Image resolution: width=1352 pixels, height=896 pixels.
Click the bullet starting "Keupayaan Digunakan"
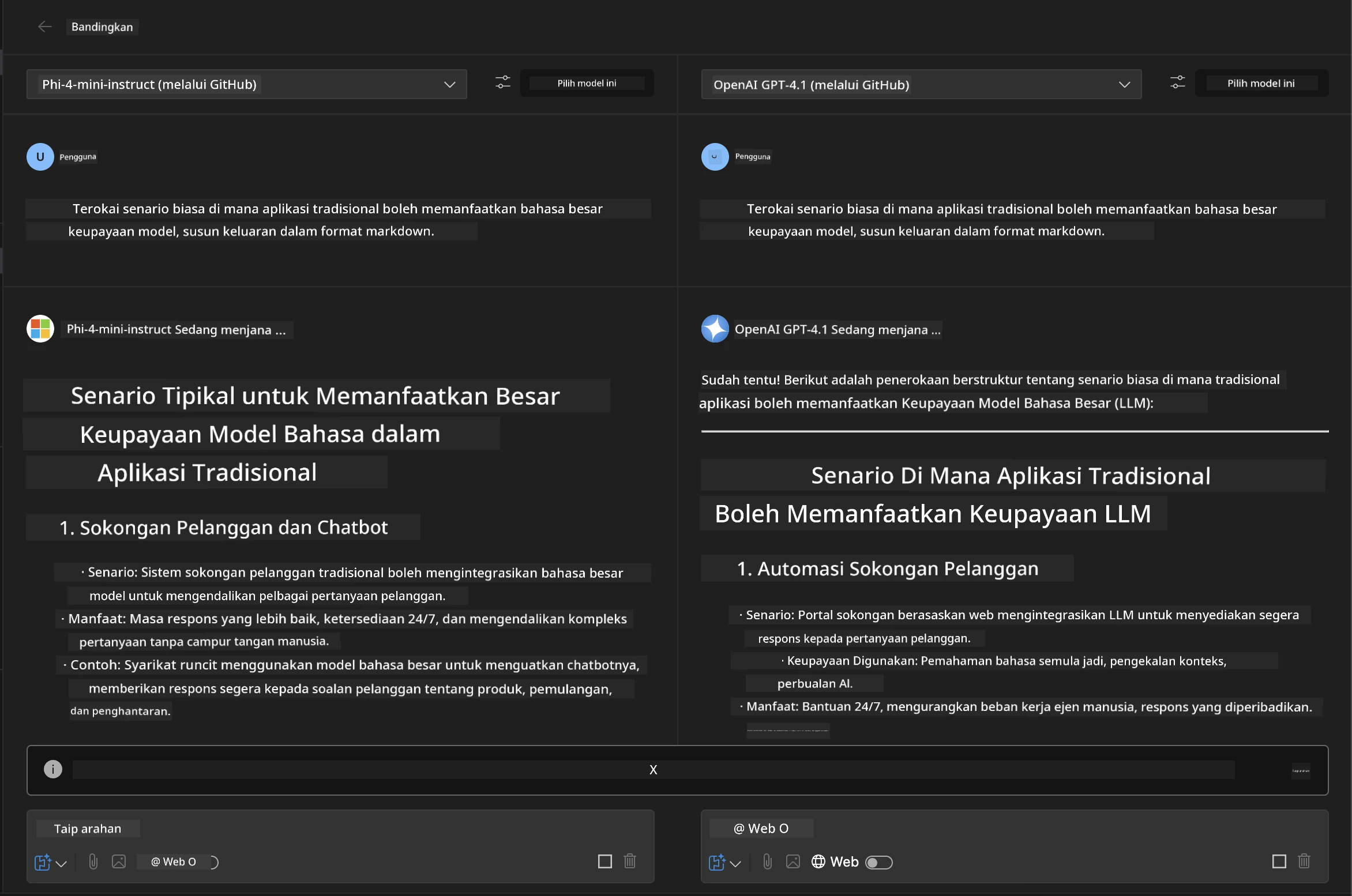point(1004,672)
